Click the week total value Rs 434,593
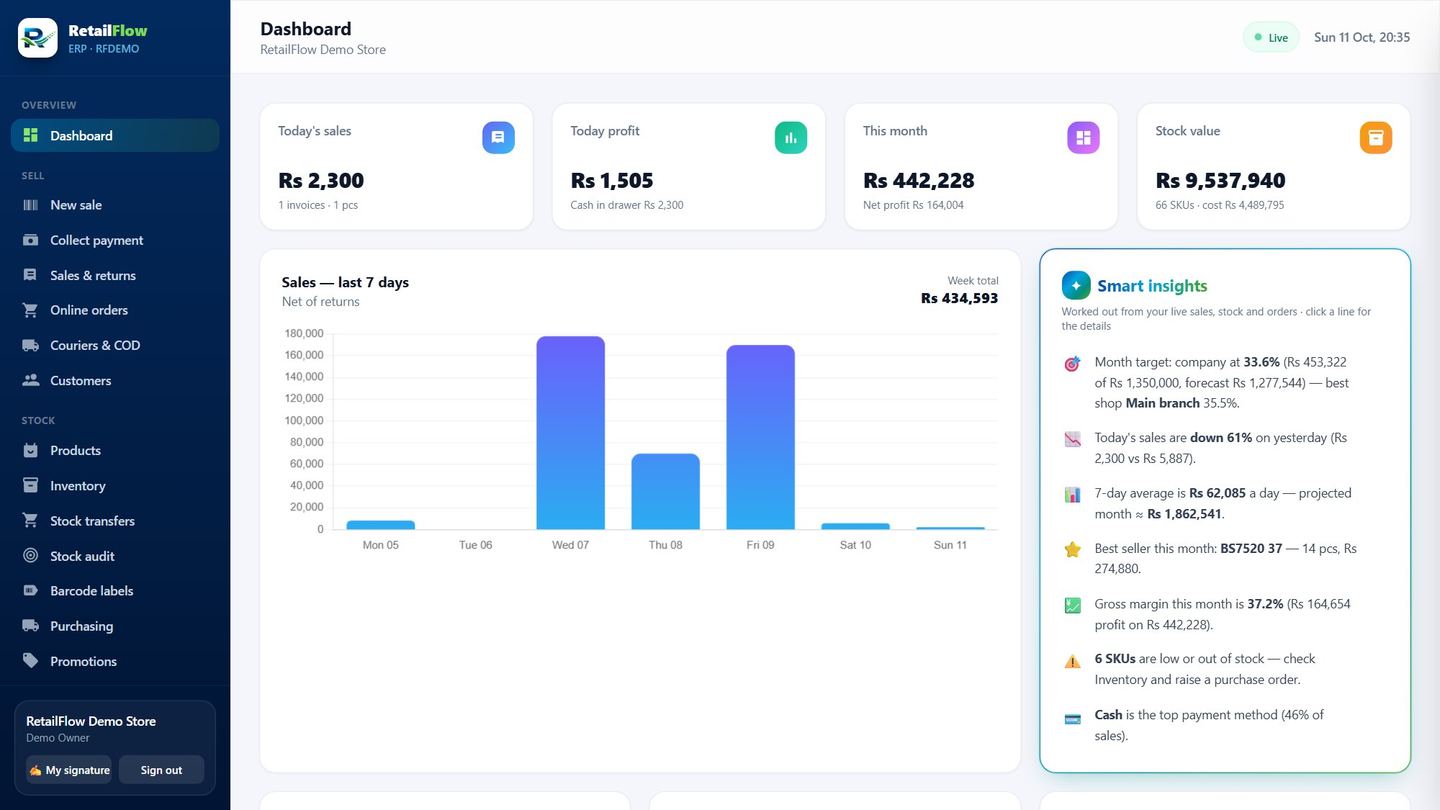Viewport: 1440px width, 810px height. point(960,298)
